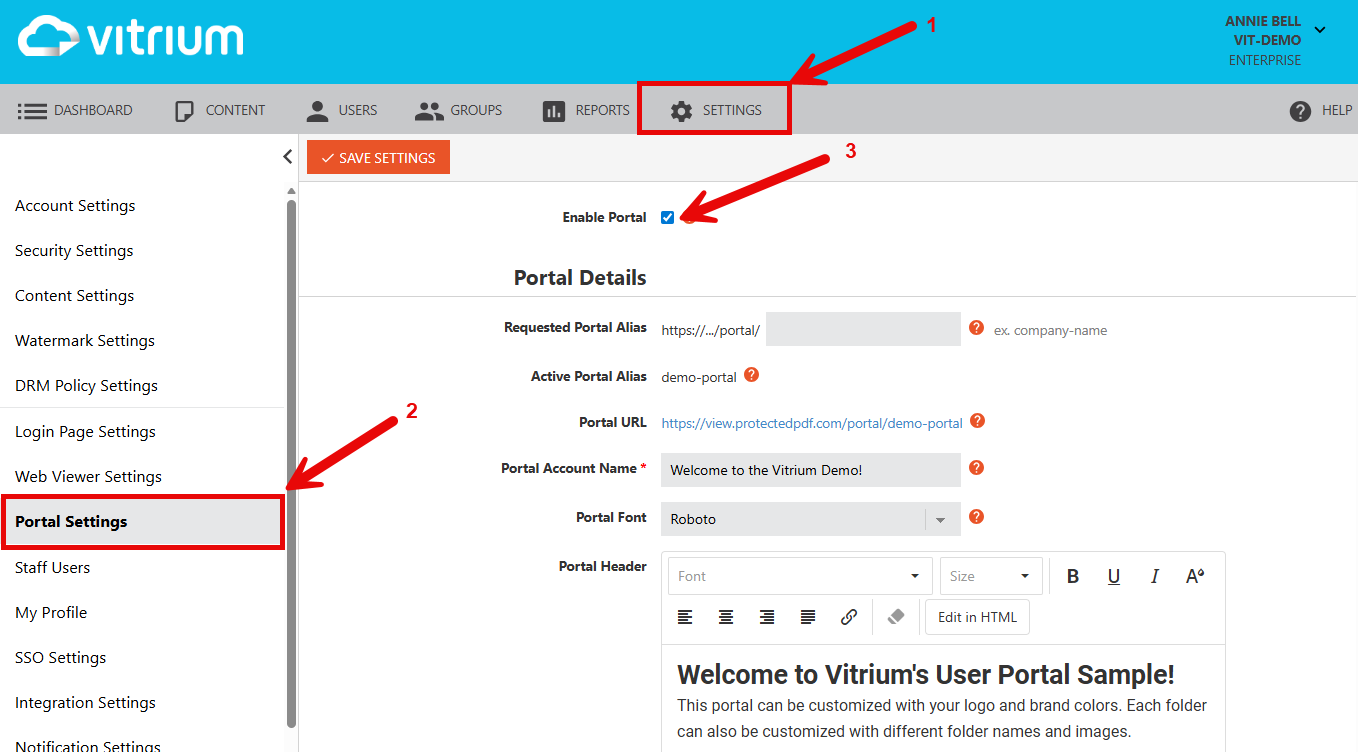The height and width of the screenshot is (752, 1358).
Task: Toggle bold formatting in Portal Header editor
Action: [x=1073, y=576]
